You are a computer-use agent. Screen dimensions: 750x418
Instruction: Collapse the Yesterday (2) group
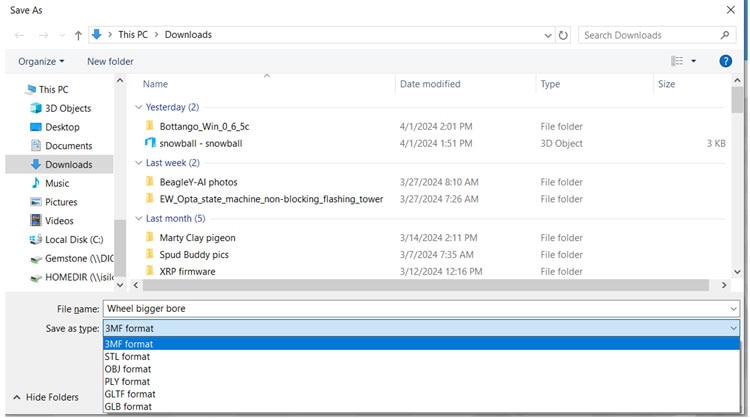tap(139, 107)
